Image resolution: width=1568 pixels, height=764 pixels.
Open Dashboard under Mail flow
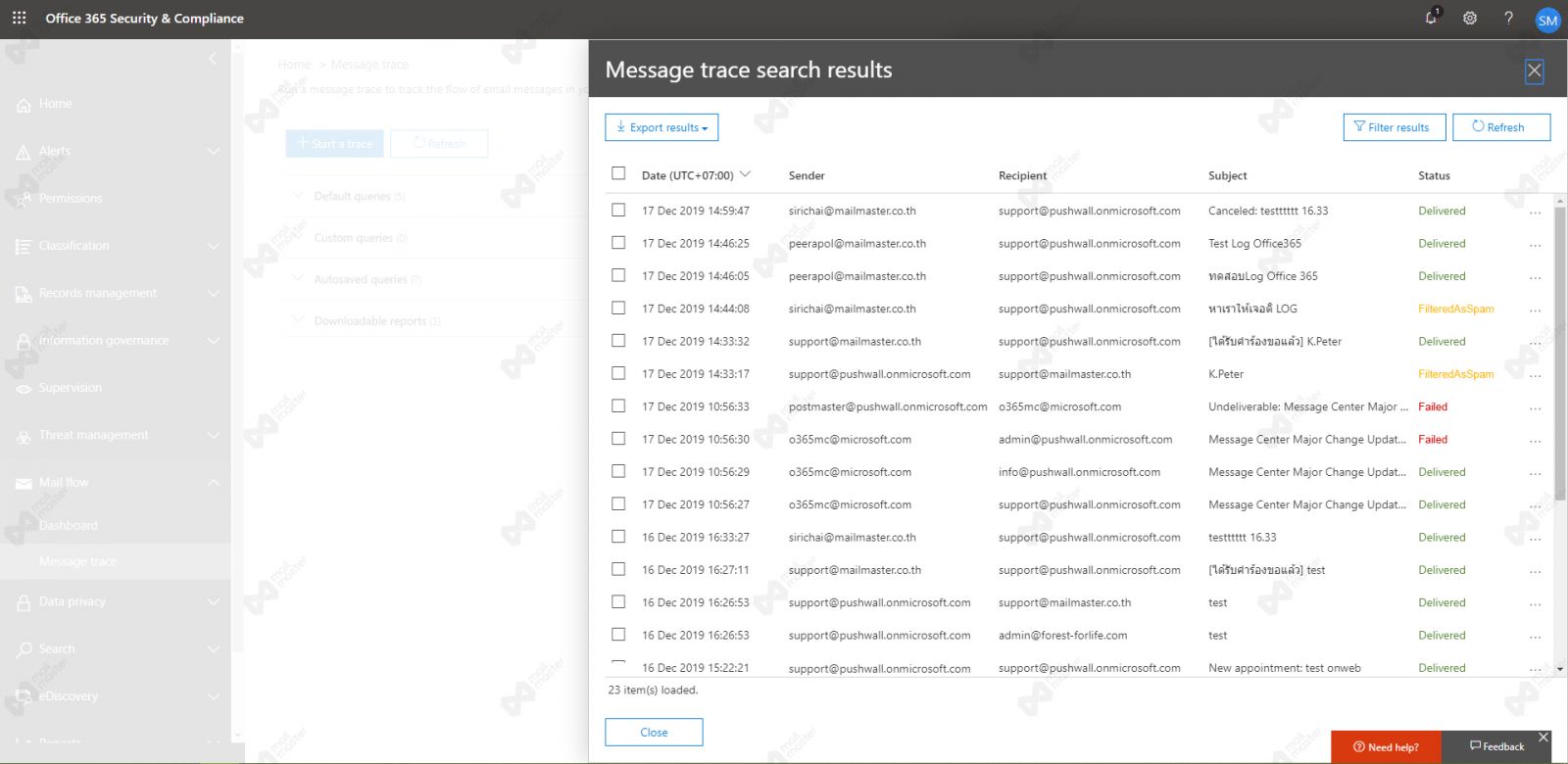tap(68, 526)
